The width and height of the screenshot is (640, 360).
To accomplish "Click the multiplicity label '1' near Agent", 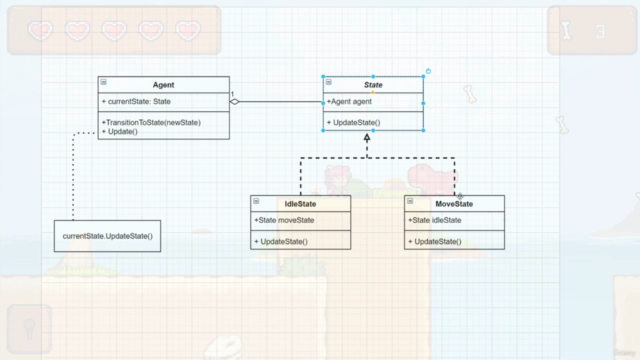I will pyautogui.click(x=233, y=94).
